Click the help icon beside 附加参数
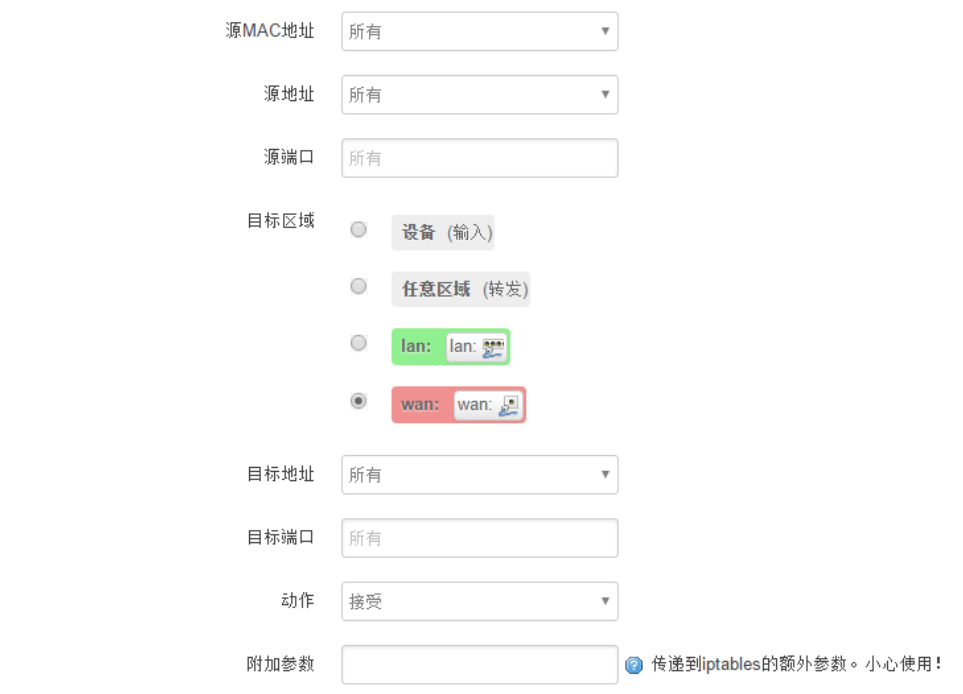The width and height of the screenshot is (963, 694). click(x=636, y=663)
